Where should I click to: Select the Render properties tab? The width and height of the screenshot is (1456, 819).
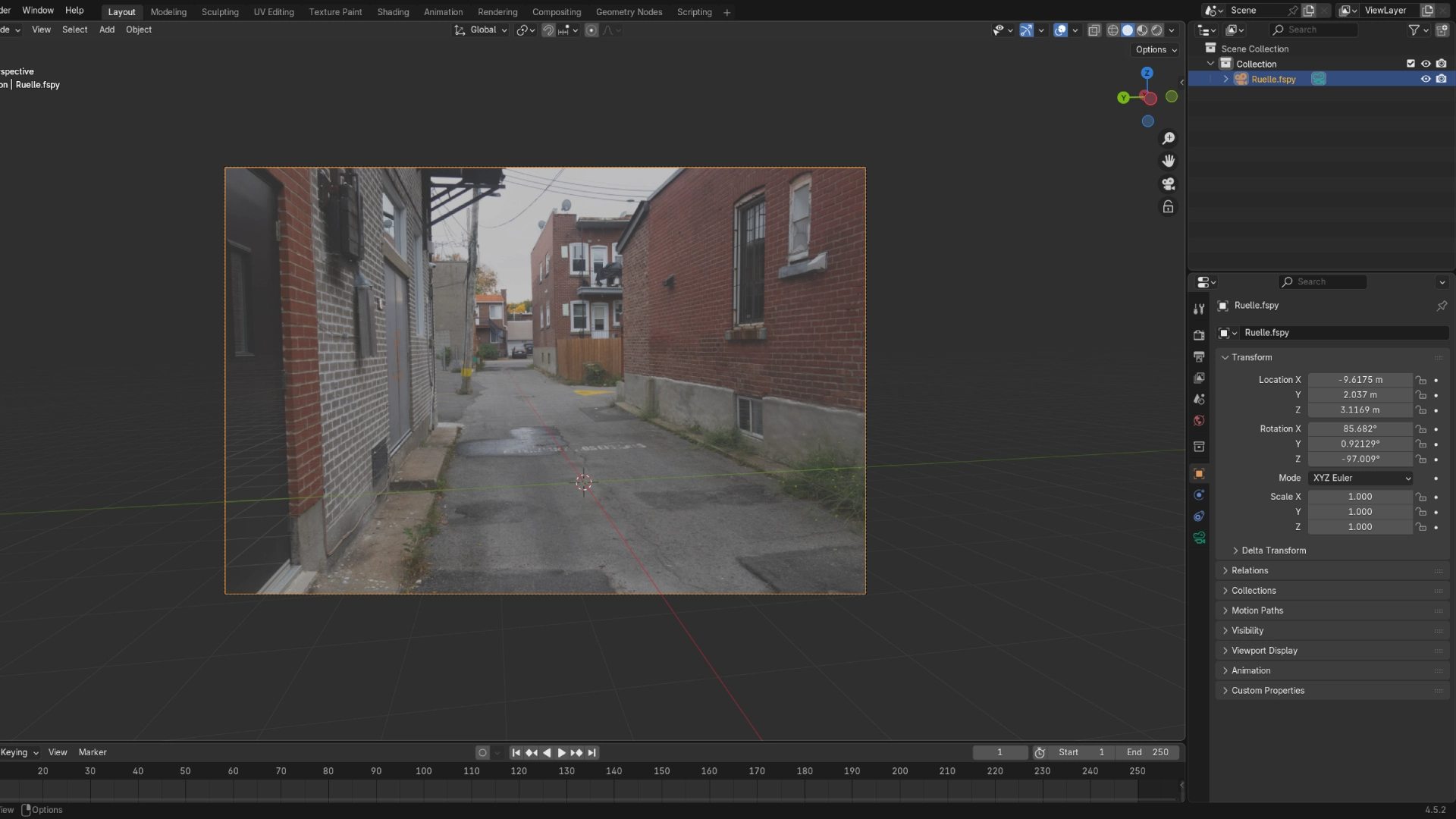(x=1199, y=334)
